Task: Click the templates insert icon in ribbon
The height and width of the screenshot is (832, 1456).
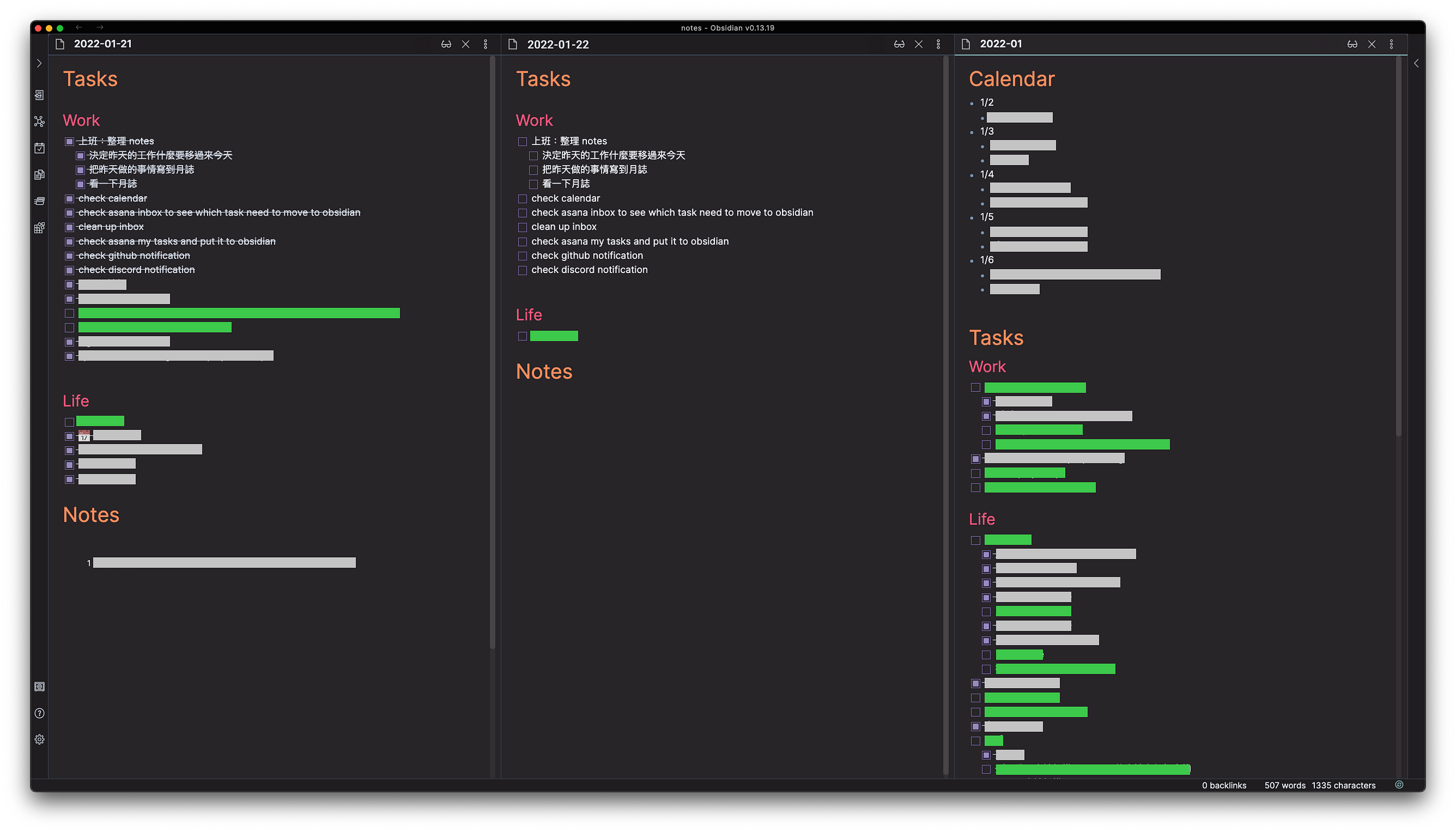Action: coord(39,174)
